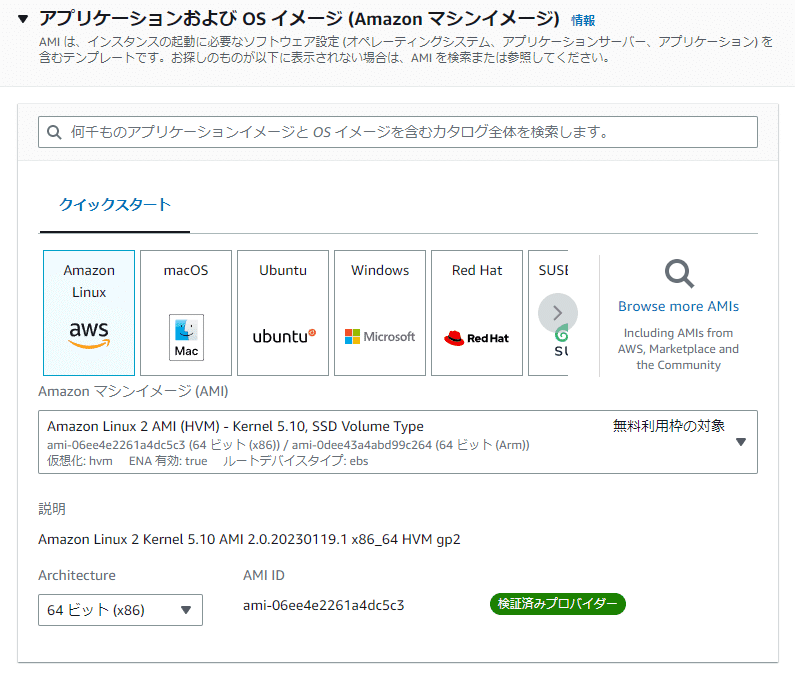Click the Red Hat logo
795x682 pixels.
[476, 338]
